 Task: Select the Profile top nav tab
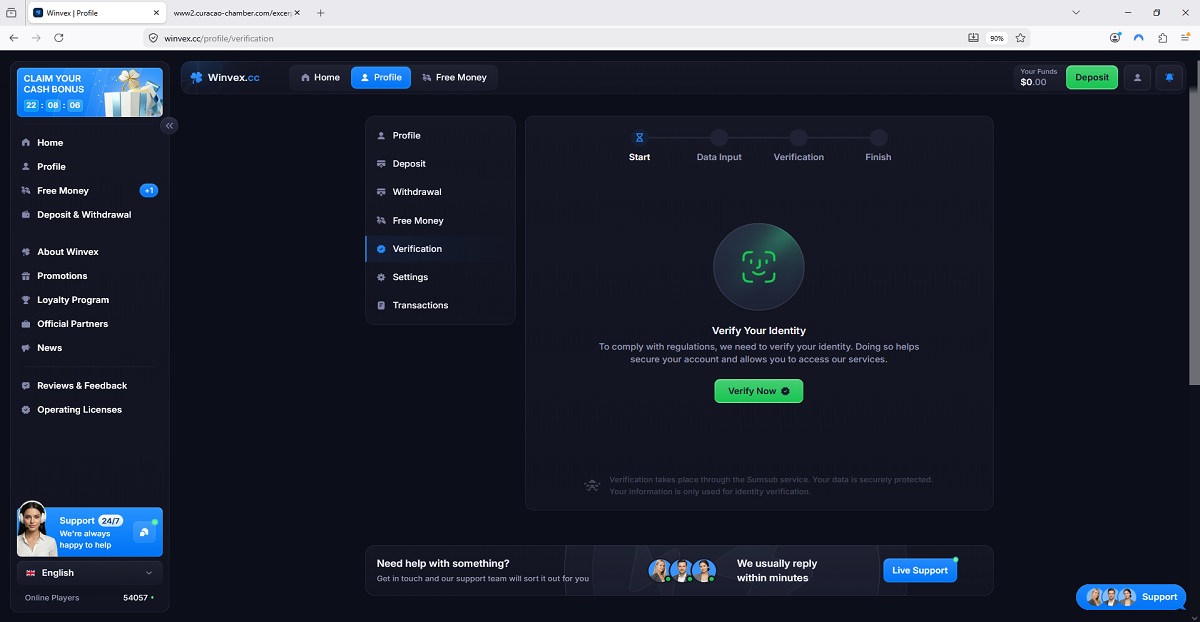point(381,77)
